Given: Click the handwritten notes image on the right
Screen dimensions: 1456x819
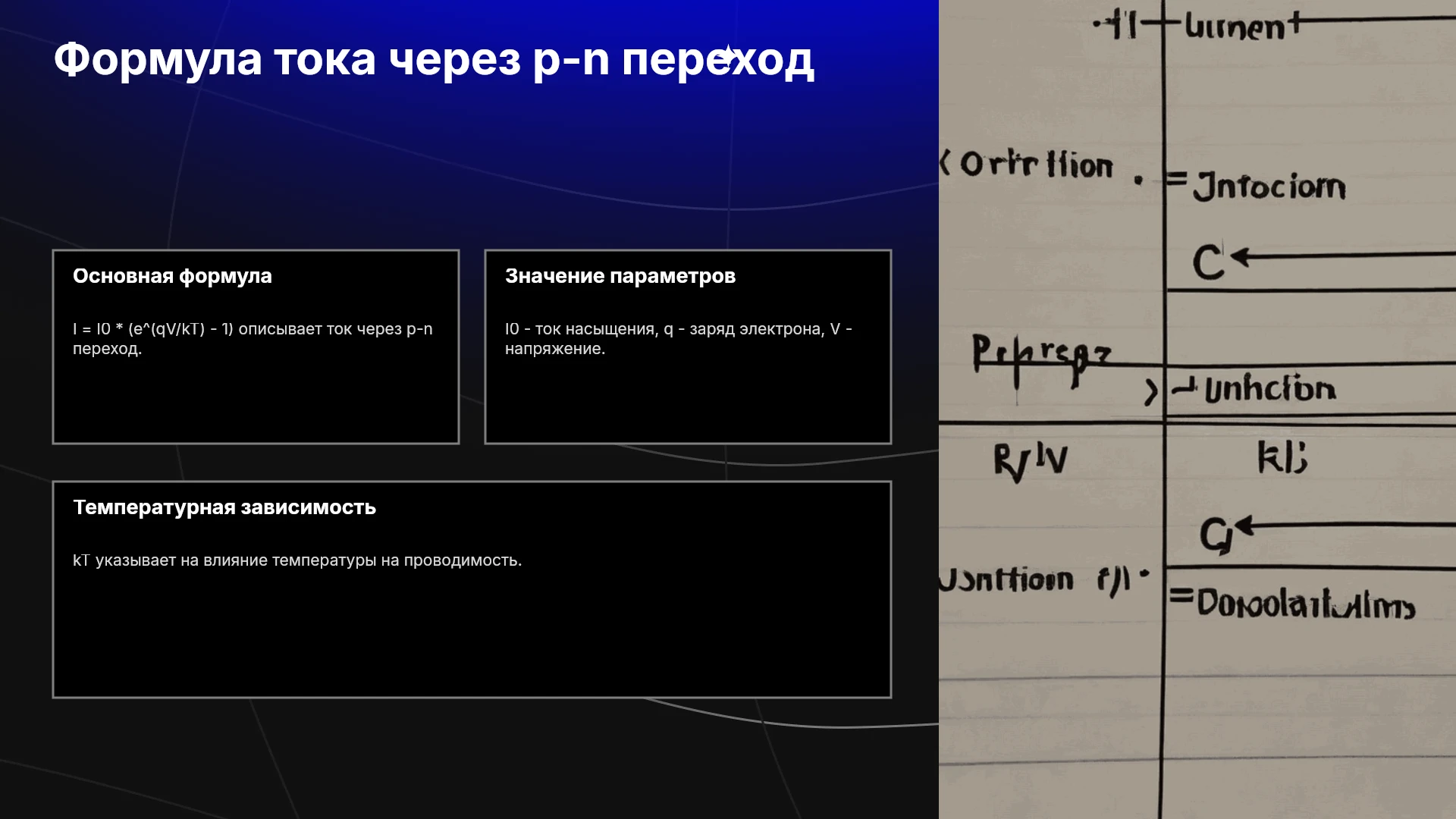Looking at the screenshot, I should 1197,409.
